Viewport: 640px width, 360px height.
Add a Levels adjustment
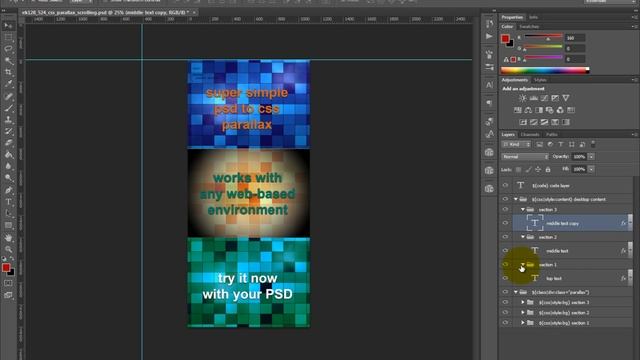click(533, 98)
